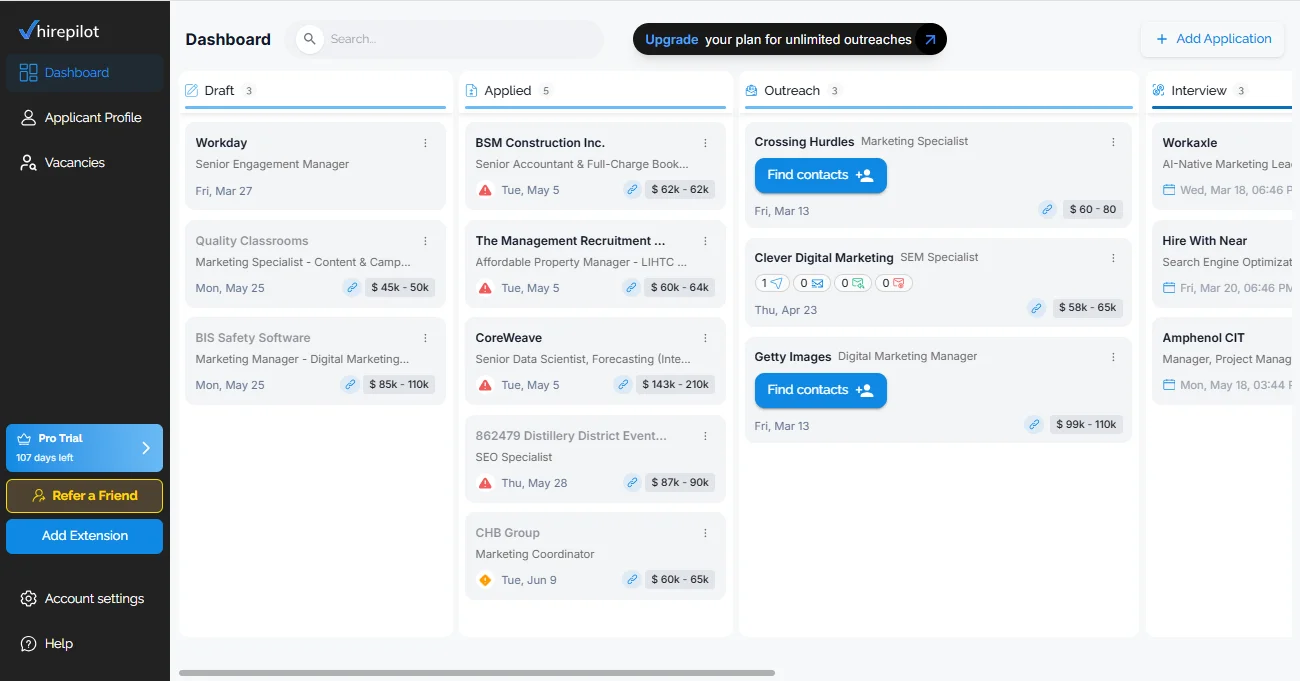The width and height of the screenshot is (1300, 681).
Task: Click link icon on Clever Digital Marketing card
Action: [x=1036, y=308]
